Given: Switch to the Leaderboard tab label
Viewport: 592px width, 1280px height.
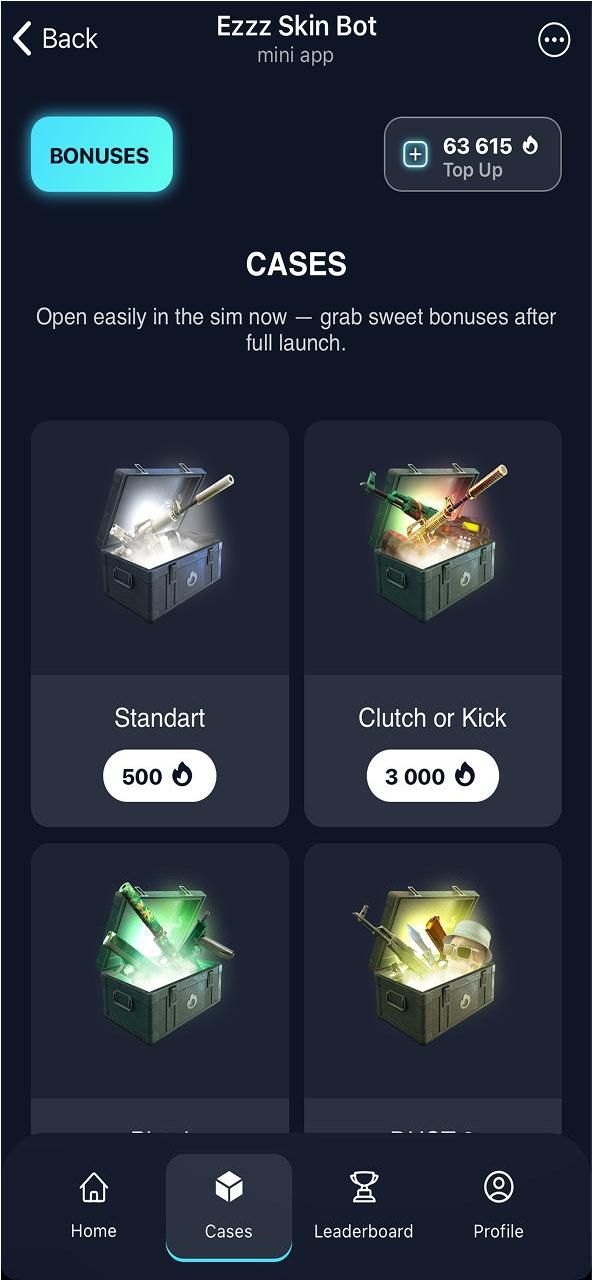Looking at the screenshot, I should (x=363, y=1232).
